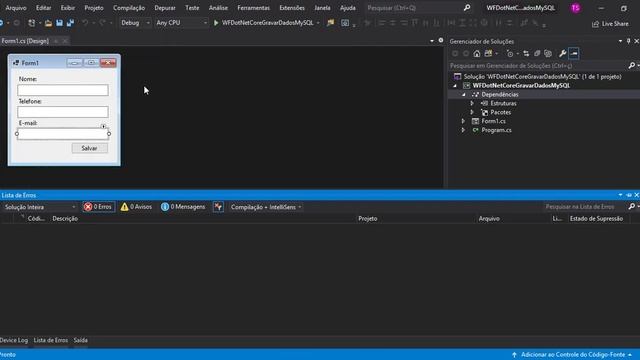Click the new item icon in toolbar
Image resolution: width=640 pixels, height=360 pixels.
[31, 23]
